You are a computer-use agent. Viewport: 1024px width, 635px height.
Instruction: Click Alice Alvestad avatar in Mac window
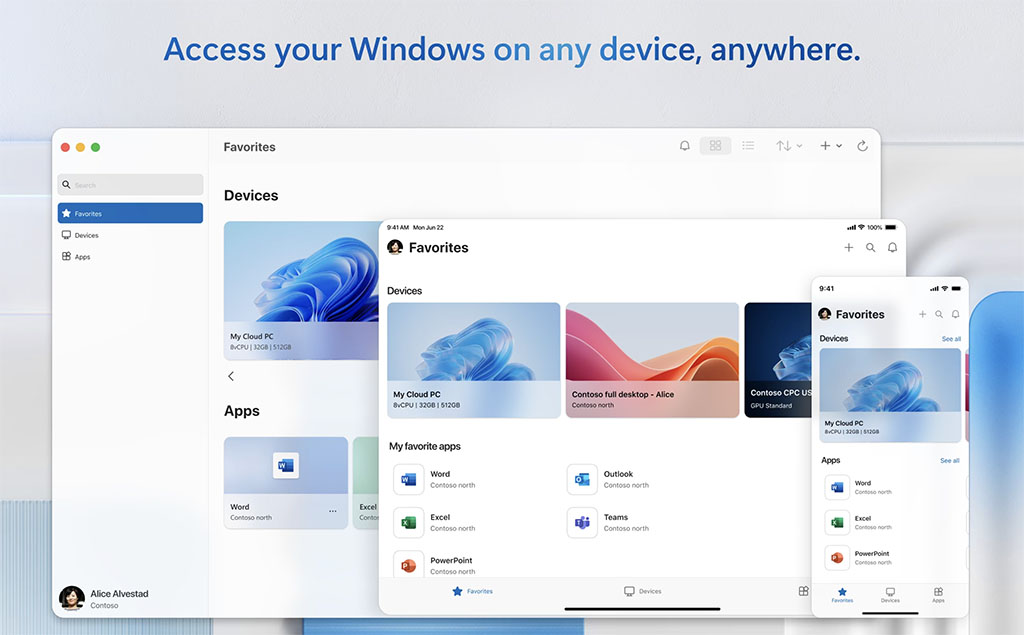(72, 598)
